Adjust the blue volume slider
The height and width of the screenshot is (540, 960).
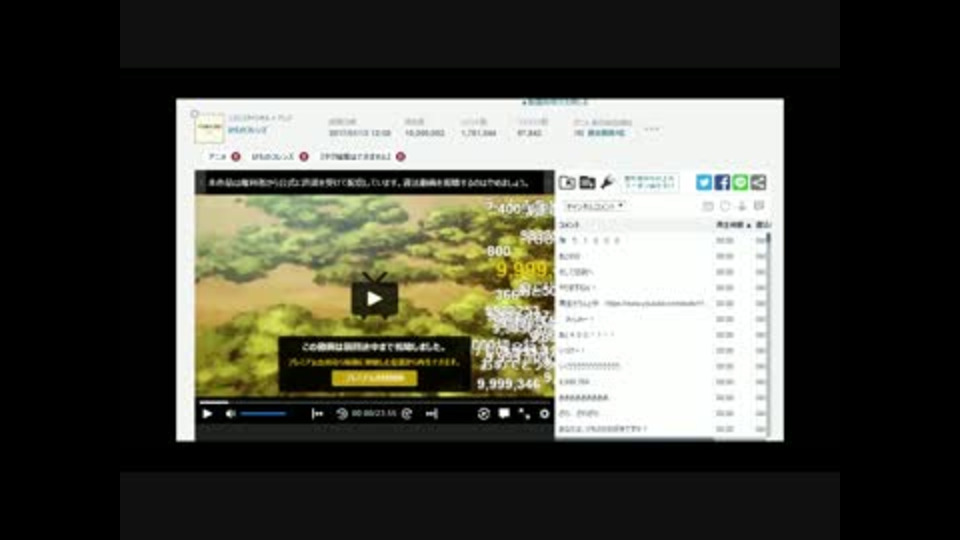point(263,414)
